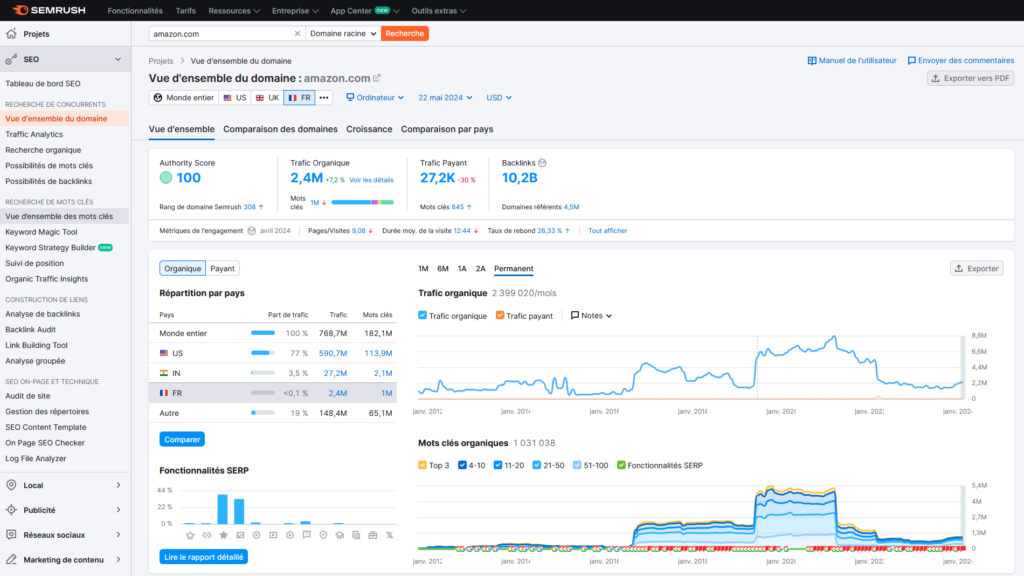The height and width of the screenshot is (576, 1024).
Task: Click the Comparer button
Action: (x=182, y=440)
